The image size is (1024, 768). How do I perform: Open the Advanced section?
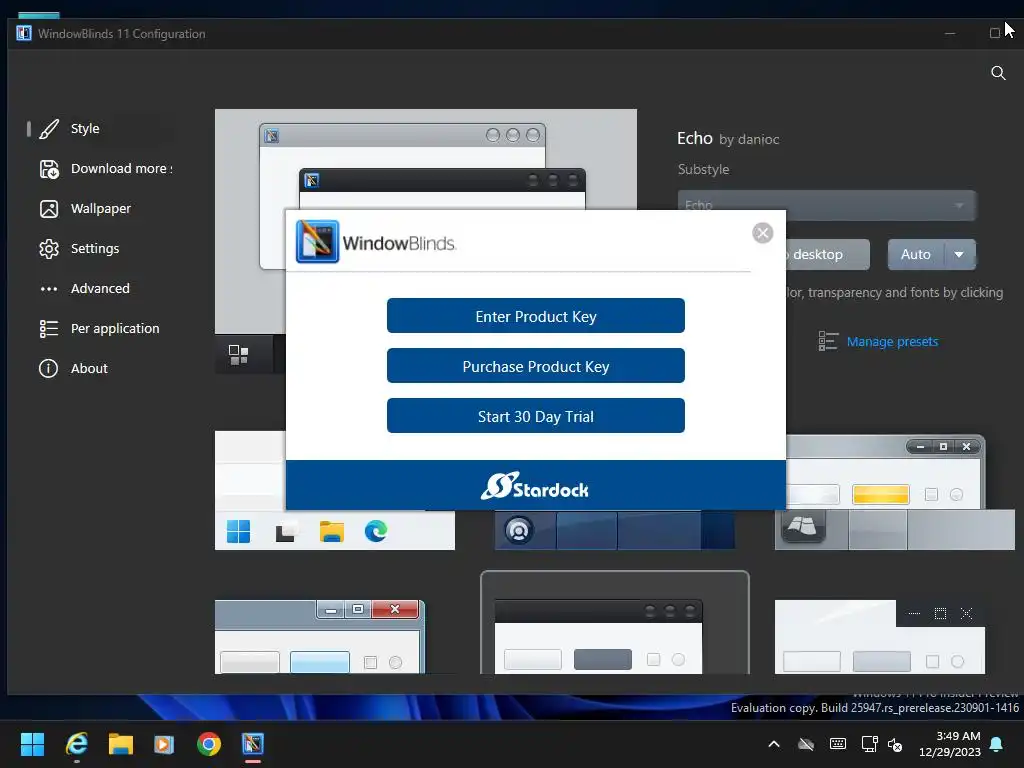point(101,288)
